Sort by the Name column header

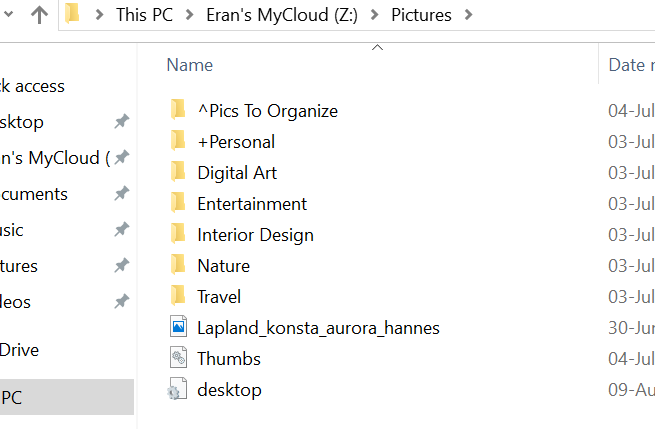pos(190,65)
